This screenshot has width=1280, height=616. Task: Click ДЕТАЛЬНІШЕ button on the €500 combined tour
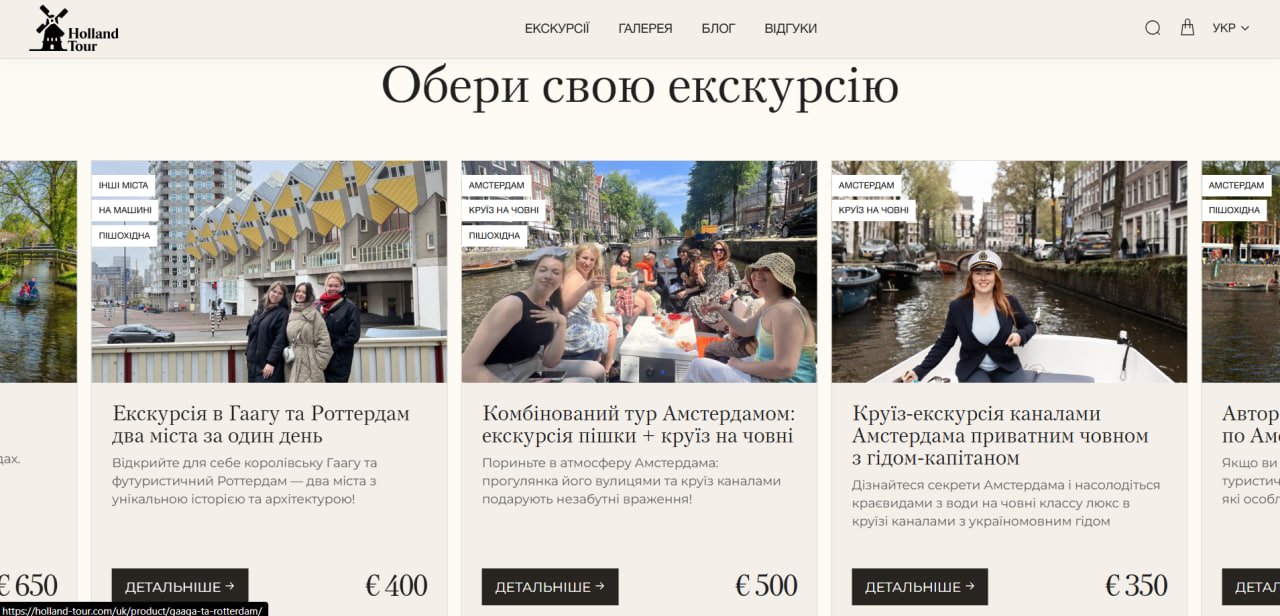[x=550, y=587]
